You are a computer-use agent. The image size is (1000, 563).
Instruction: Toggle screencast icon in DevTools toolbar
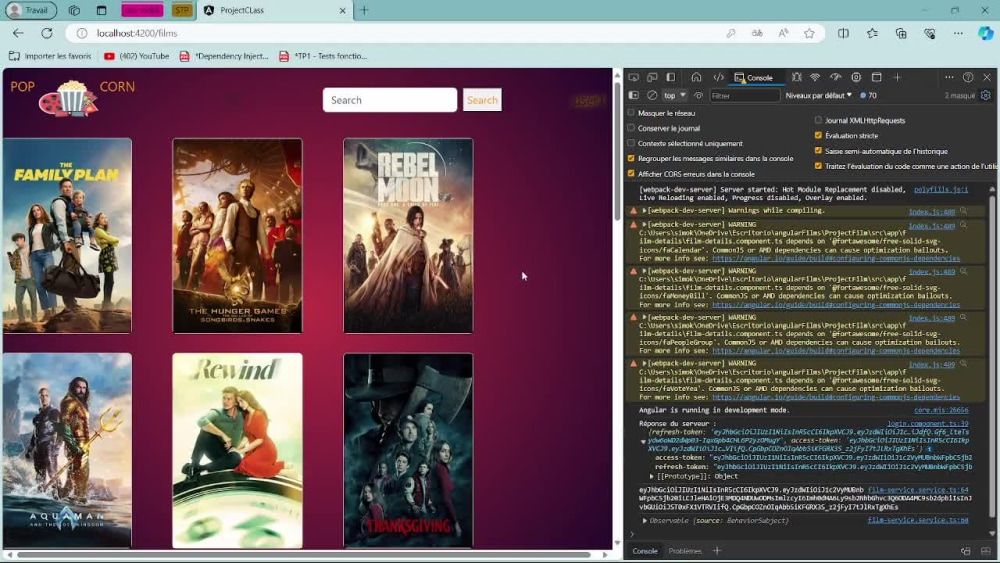(633, 77)
